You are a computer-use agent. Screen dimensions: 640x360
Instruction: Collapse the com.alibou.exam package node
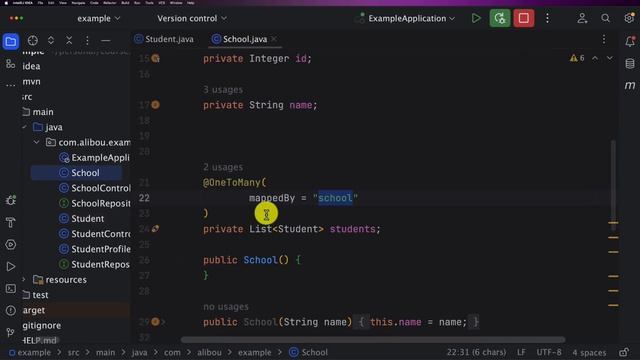click(36, 142)
